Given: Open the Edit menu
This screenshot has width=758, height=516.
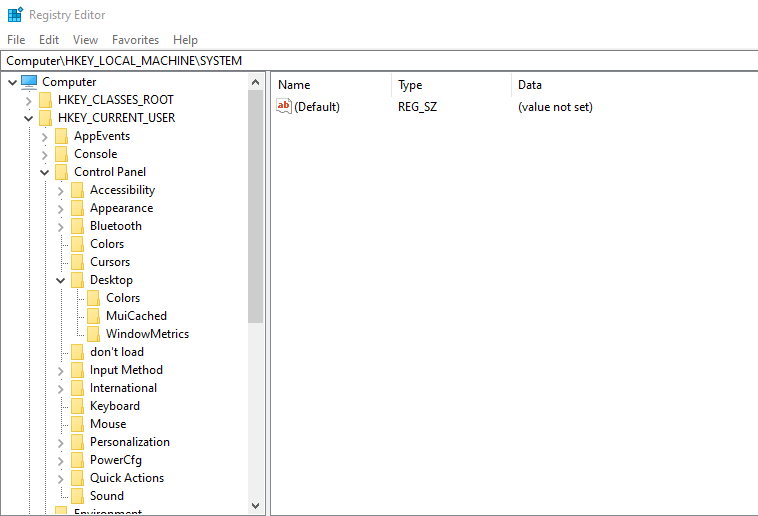Looking at the screenshot, I should pos(49,40).
